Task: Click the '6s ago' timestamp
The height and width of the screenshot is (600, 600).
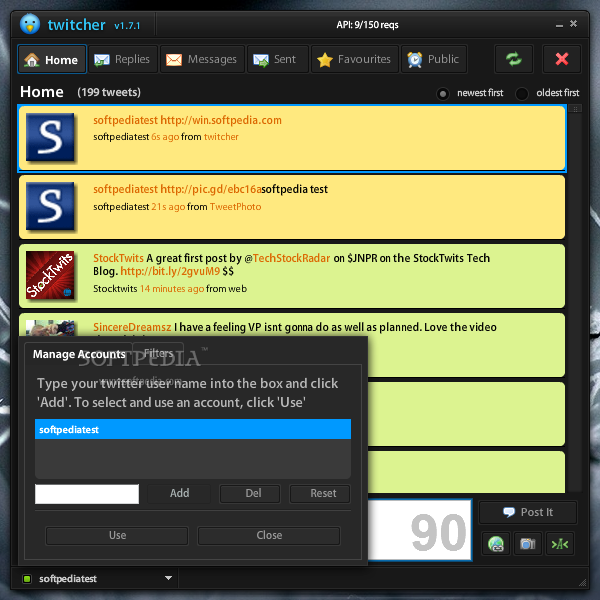Action: [165, 137]
